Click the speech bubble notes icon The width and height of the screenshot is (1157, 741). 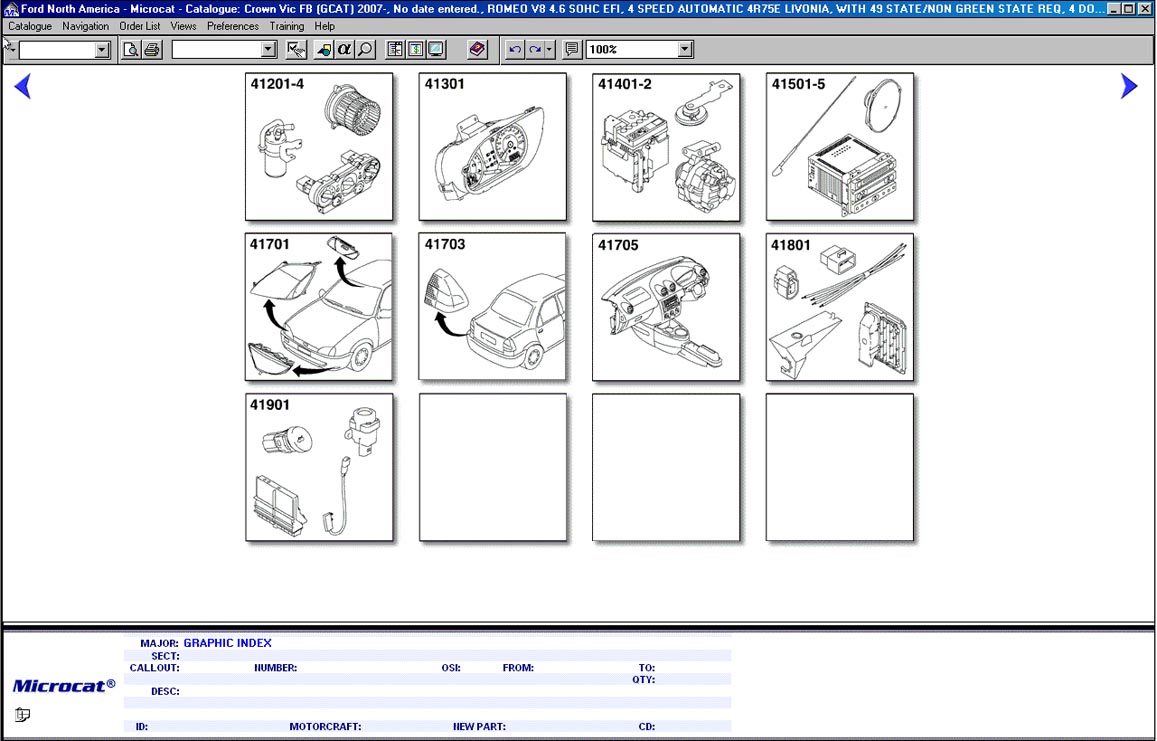(x=572, y=50)
